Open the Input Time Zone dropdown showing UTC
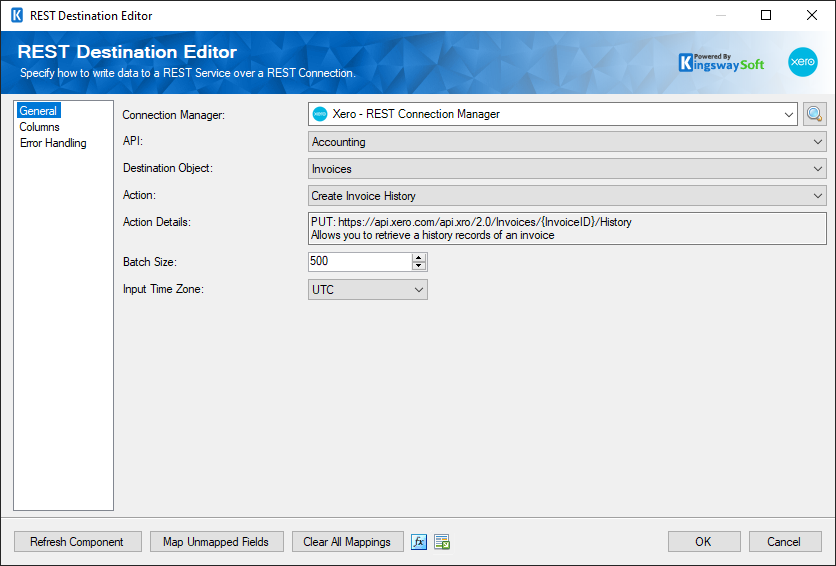Viewport: 836px width, 566px height. coord(367,289)
